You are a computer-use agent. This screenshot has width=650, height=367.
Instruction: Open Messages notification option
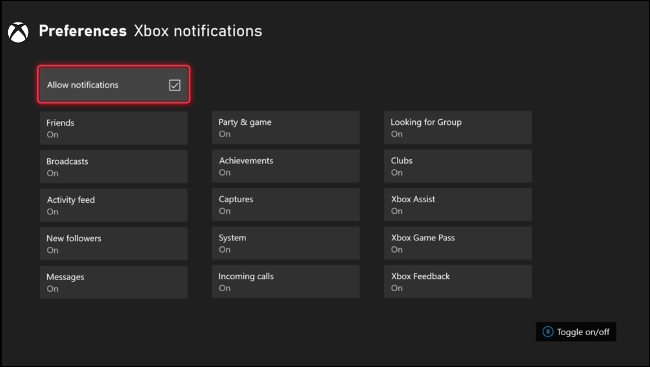pos(114,282)
